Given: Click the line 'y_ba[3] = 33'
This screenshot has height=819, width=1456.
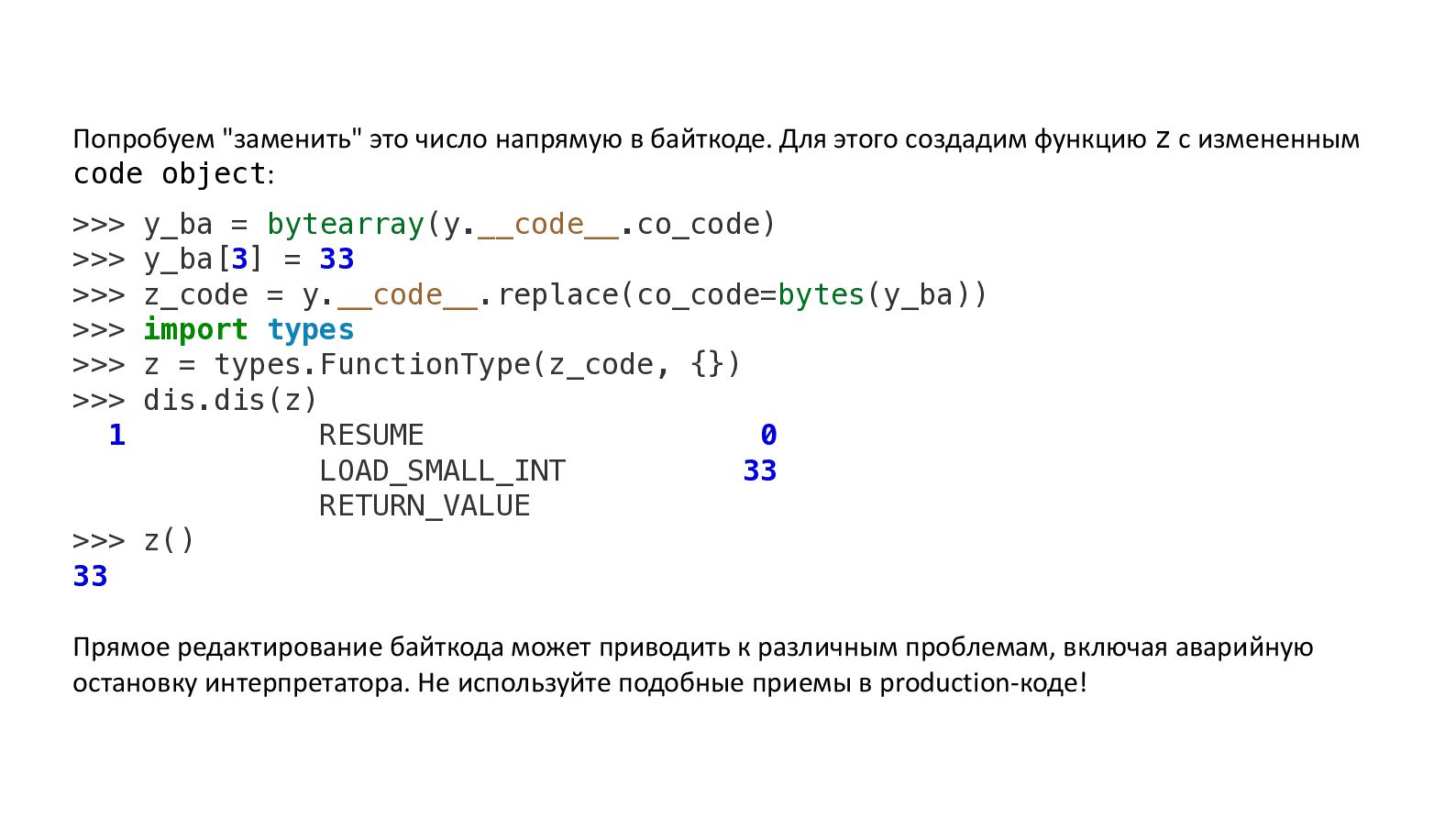Looking at the screenshot, I should 214,260.
